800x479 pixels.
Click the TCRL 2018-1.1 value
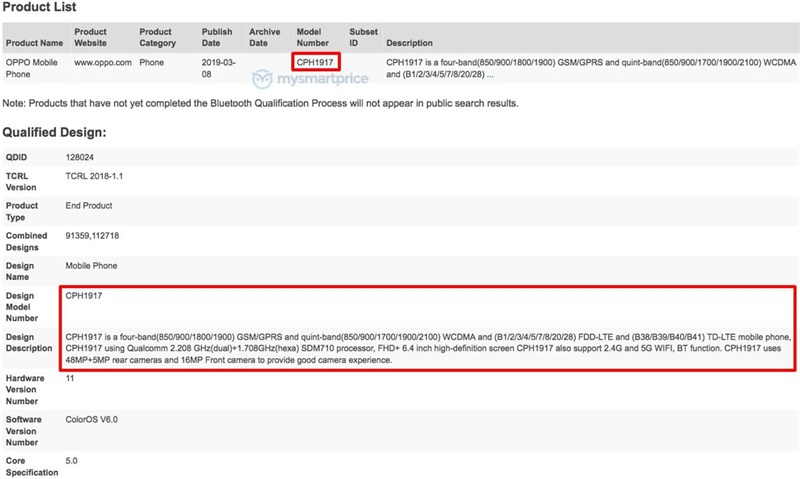tap(94, 176)
